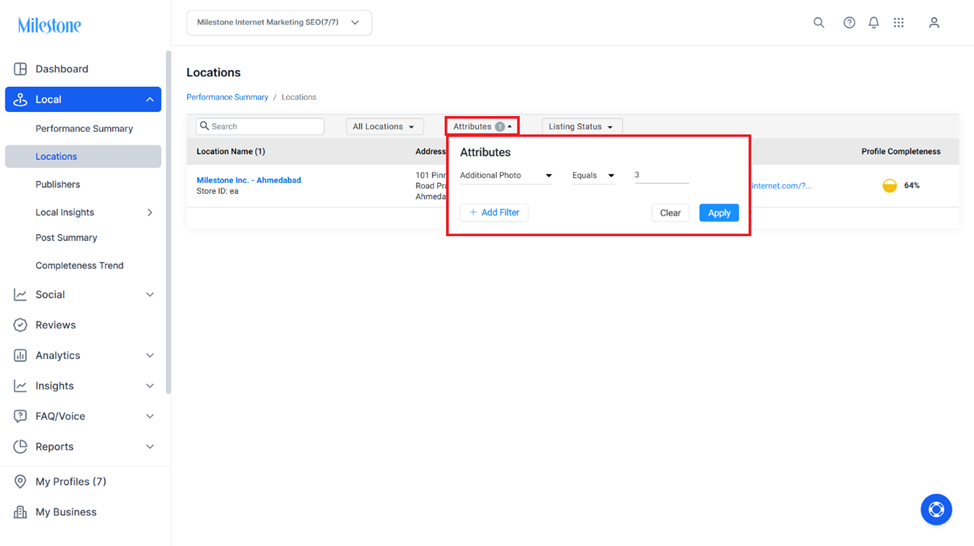Open the All Locations filter dropdown

click(x=384, y=127)
